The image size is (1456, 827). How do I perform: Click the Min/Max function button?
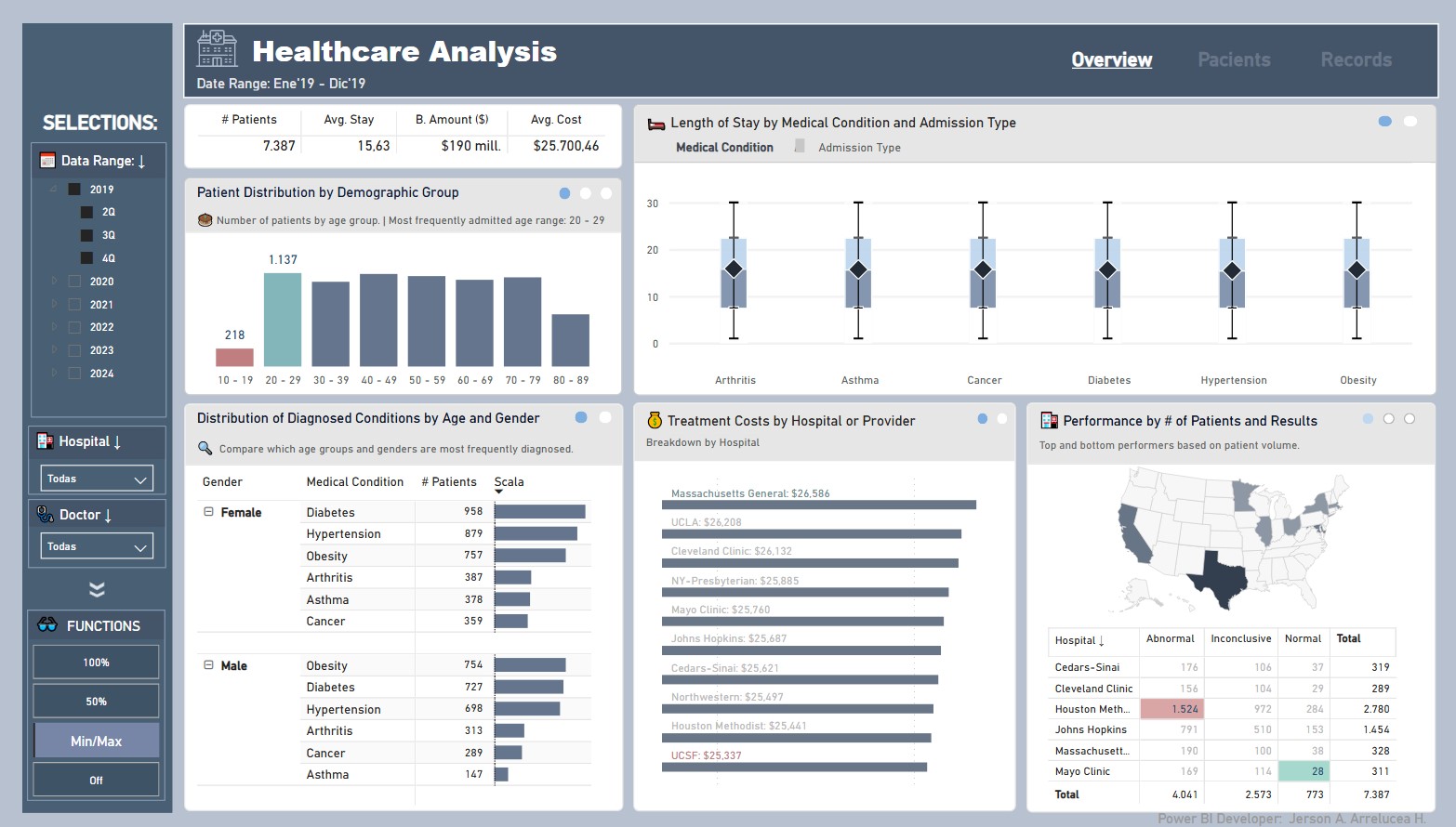click(96, 741)
